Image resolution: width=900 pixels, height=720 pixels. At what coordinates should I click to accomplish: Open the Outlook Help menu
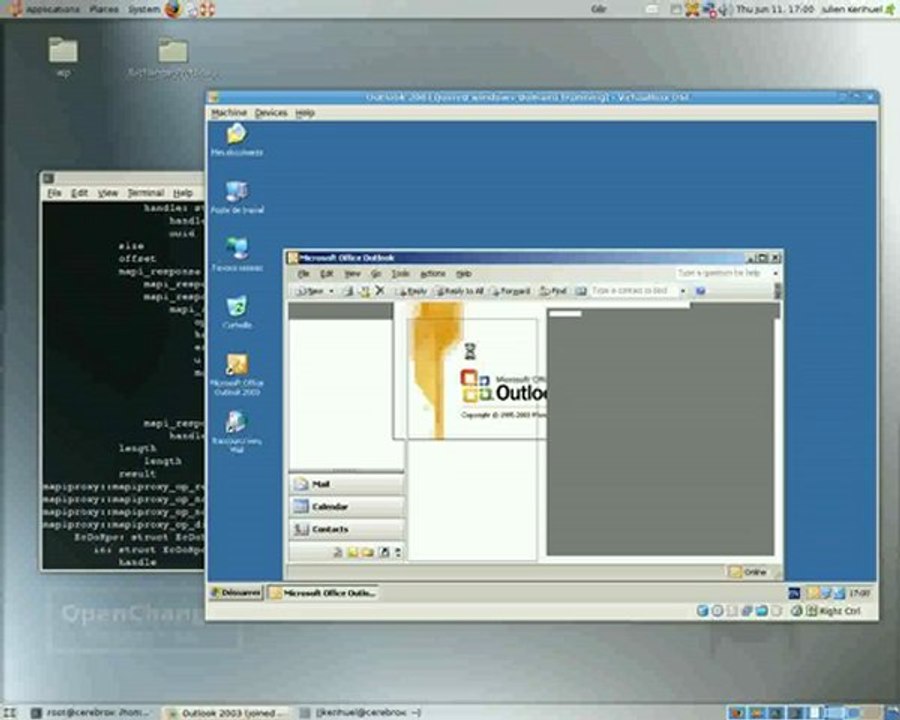coord(464,274)
